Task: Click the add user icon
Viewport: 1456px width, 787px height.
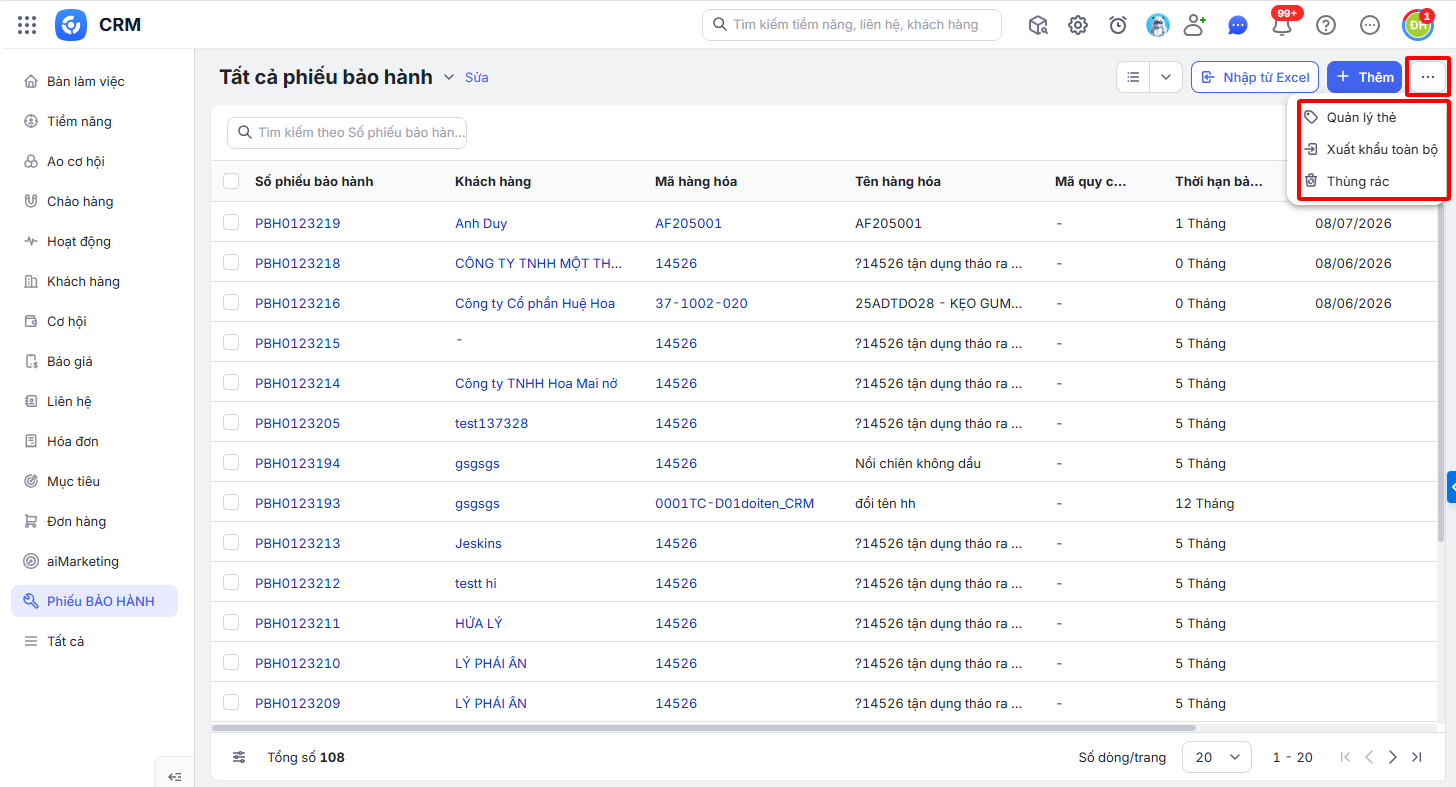Action: click(x=1195, y=25)
